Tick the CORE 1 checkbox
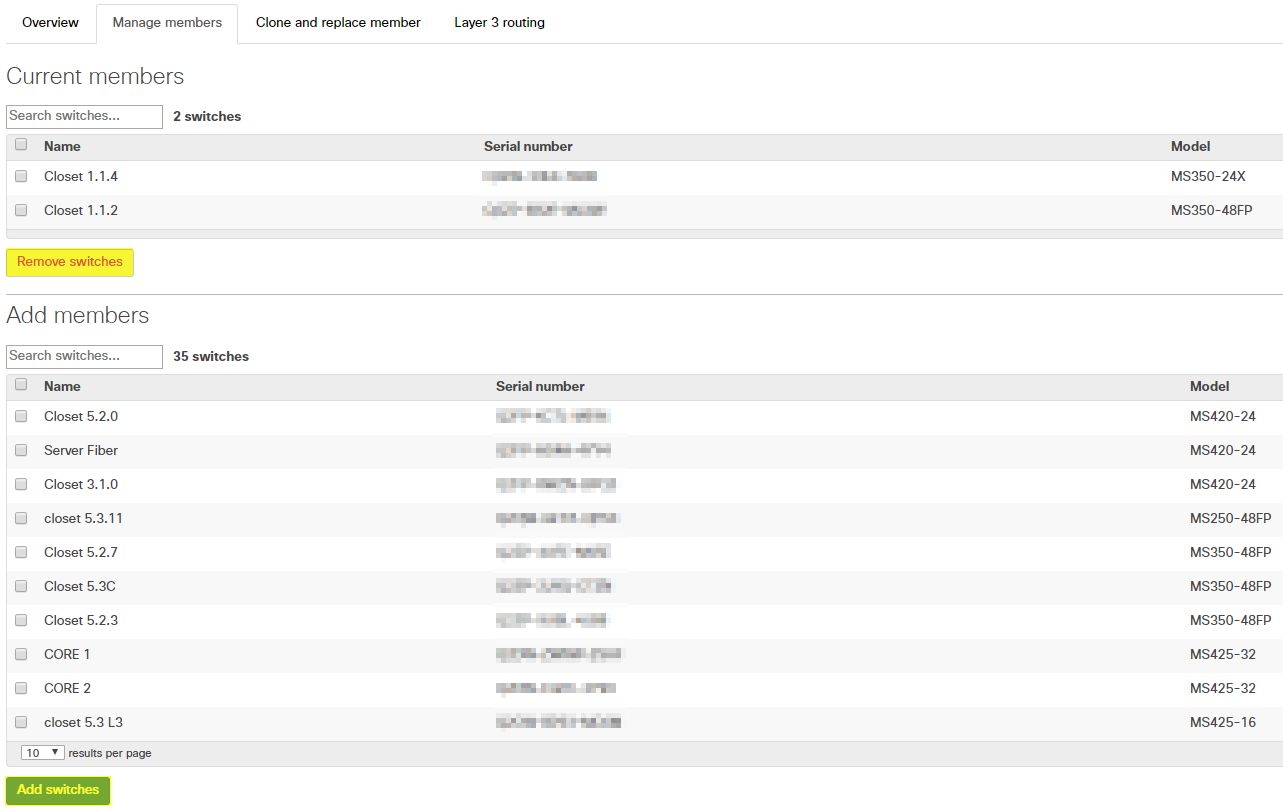The image size is (1283, 812). click(21, 654)
